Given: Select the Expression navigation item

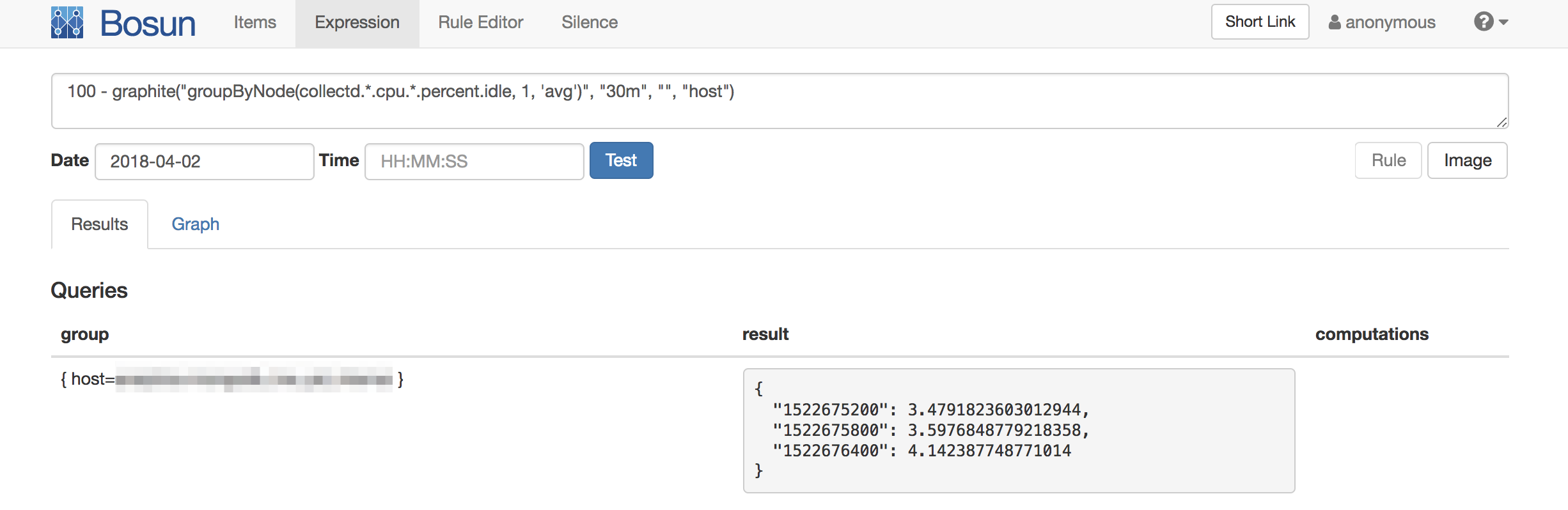Looking at the screenshot, I should click(x=357, y=22).
